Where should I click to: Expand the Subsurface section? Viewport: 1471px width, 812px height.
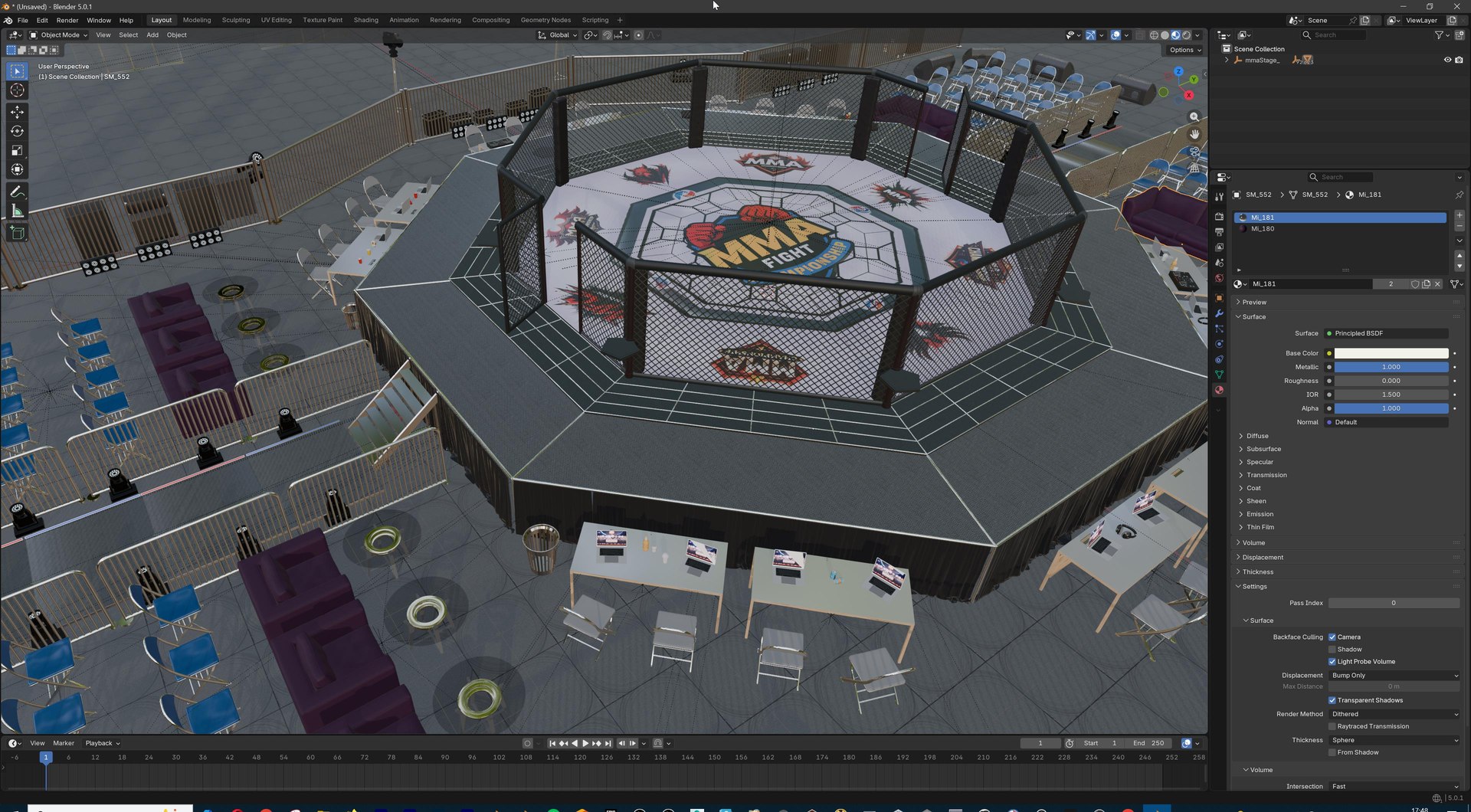coord(1263,449)
